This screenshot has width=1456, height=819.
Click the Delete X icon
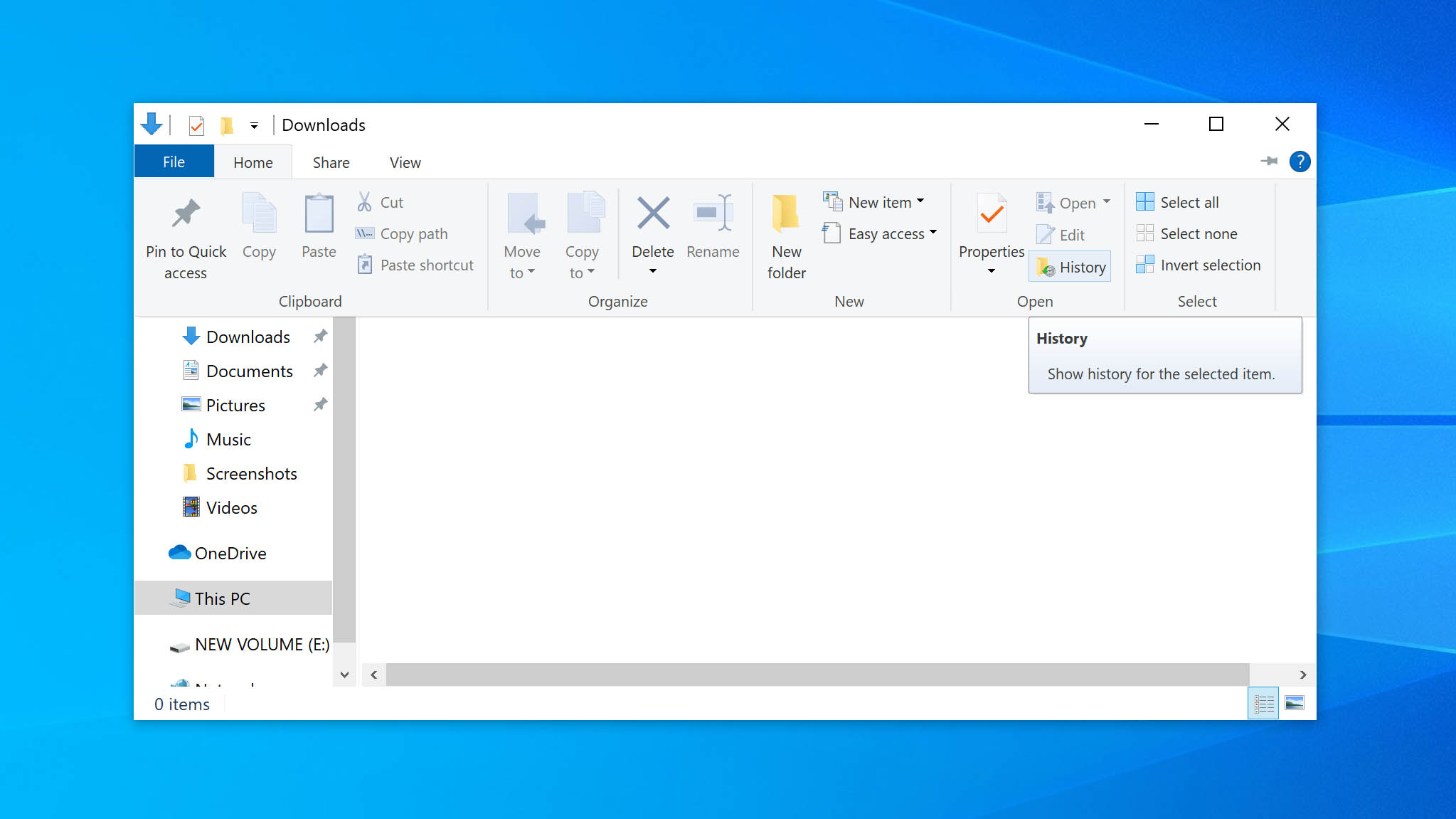(x=653, y=213)
